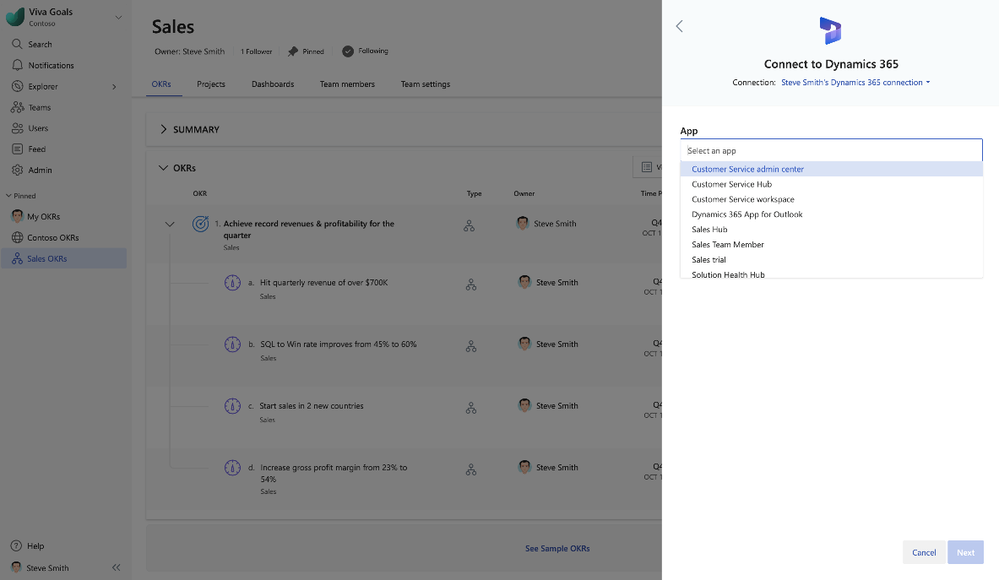Click the OKRs view options icon
999x580 pixels.
pos(647,167)
